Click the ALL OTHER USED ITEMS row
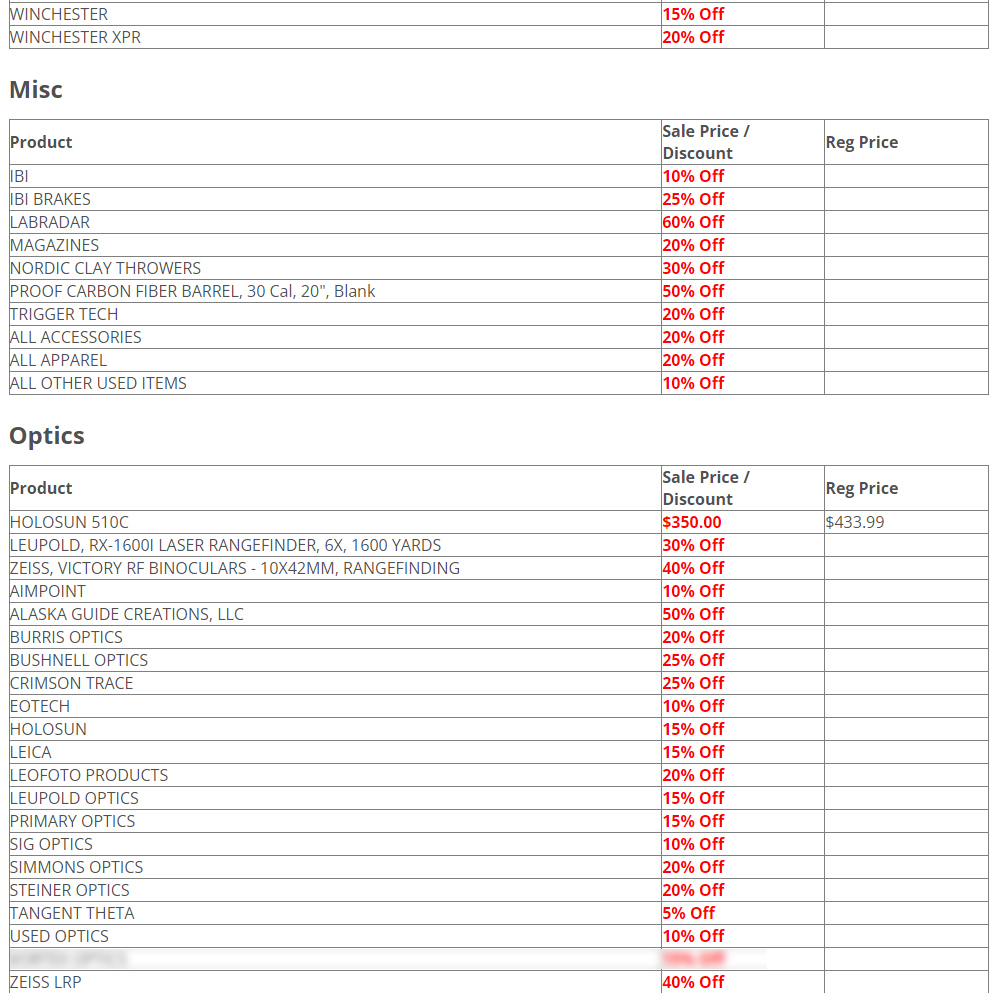The image size is (1000, 993). point(98,383)
